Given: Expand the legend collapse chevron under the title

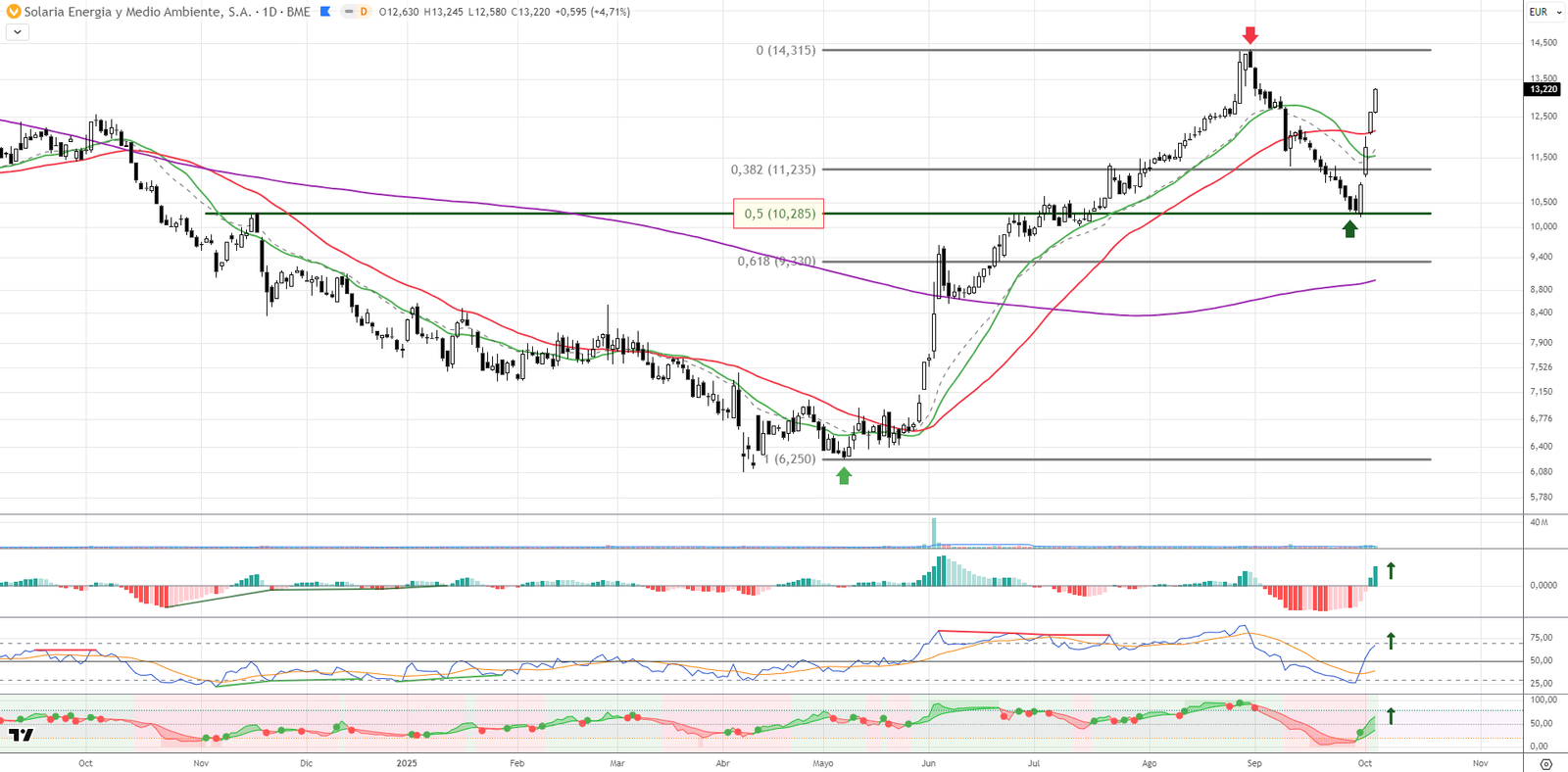Looking at the screenshot, I should click(x=17, y=32).
